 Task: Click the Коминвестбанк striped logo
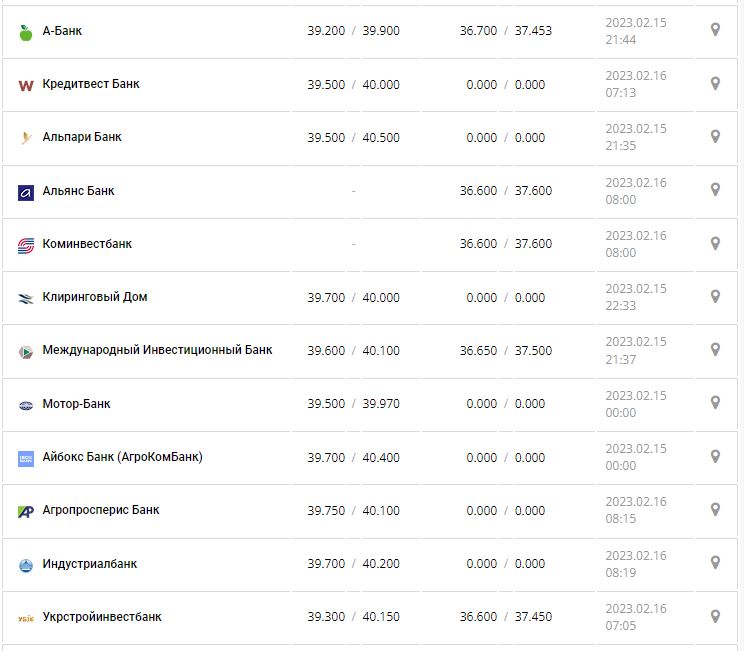26,245
